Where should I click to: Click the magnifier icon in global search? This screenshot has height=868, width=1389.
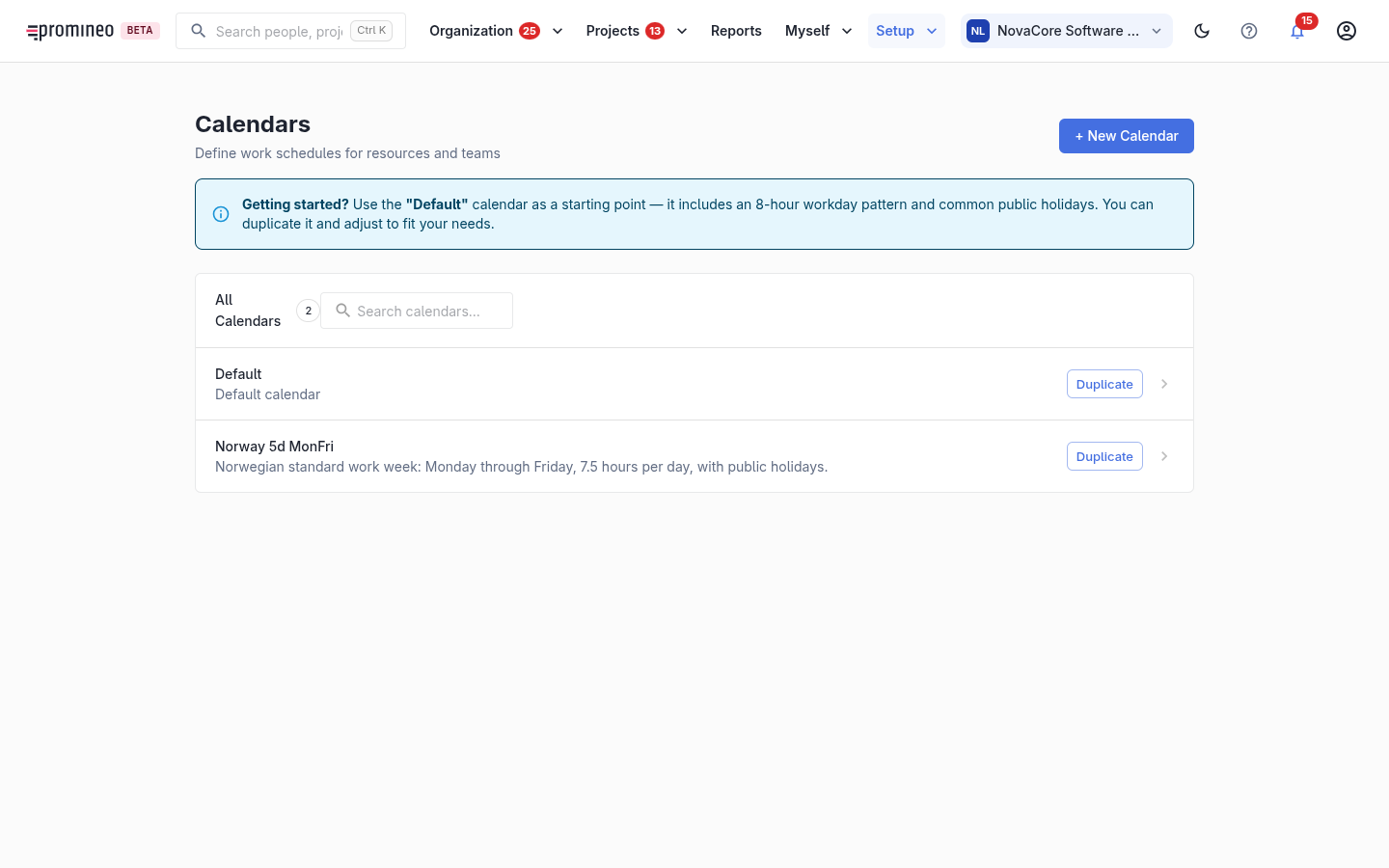coord(198,31)
